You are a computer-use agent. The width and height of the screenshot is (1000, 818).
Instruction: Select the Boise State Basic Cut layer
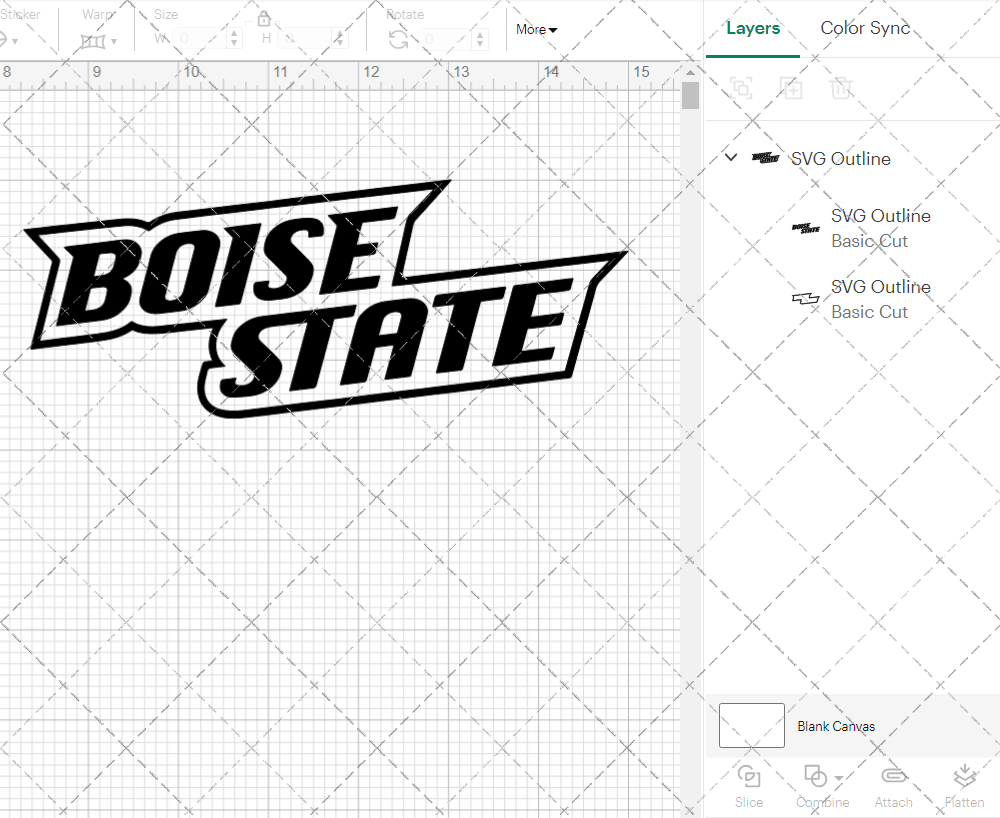point(880,228)
